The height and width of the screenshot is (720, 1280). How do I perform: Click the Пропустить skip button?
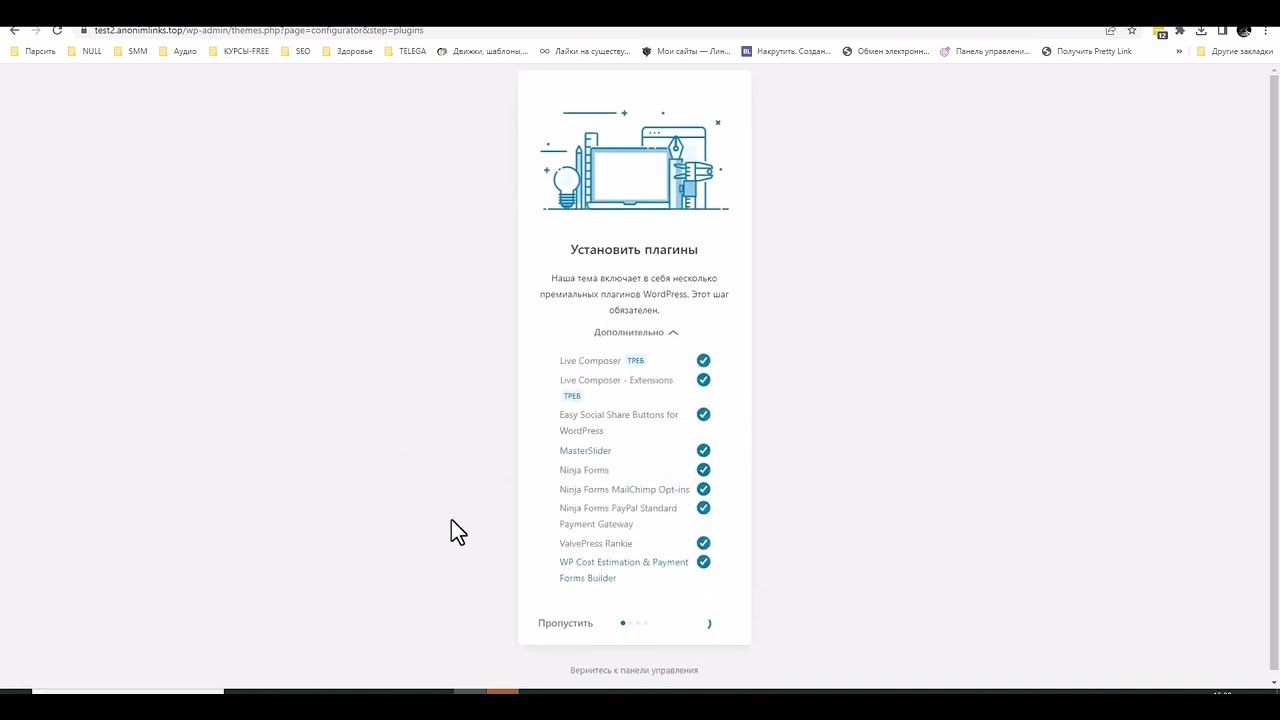[x=565, y=623]
